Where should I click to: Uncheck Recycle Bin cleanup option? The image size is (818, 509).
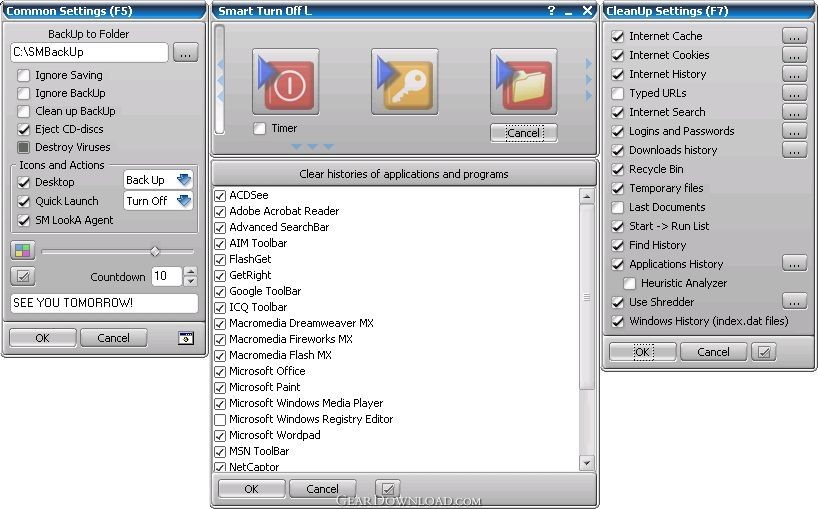click(x=618, y=169)
